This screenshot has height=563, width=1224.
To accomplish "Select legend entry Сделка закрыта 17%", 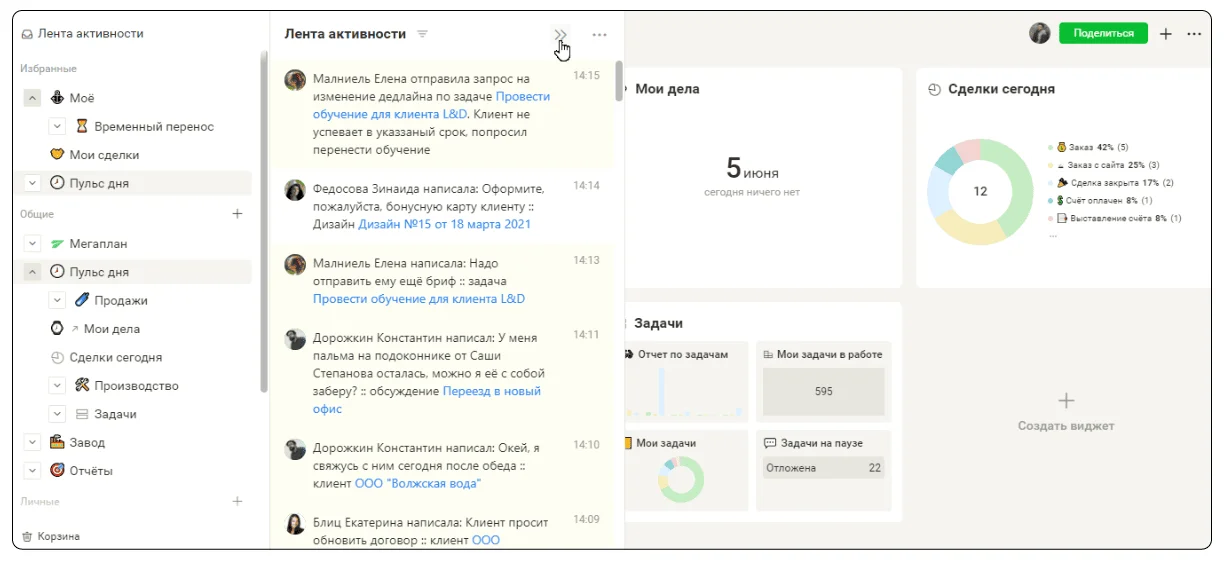I will (1110, 183).
